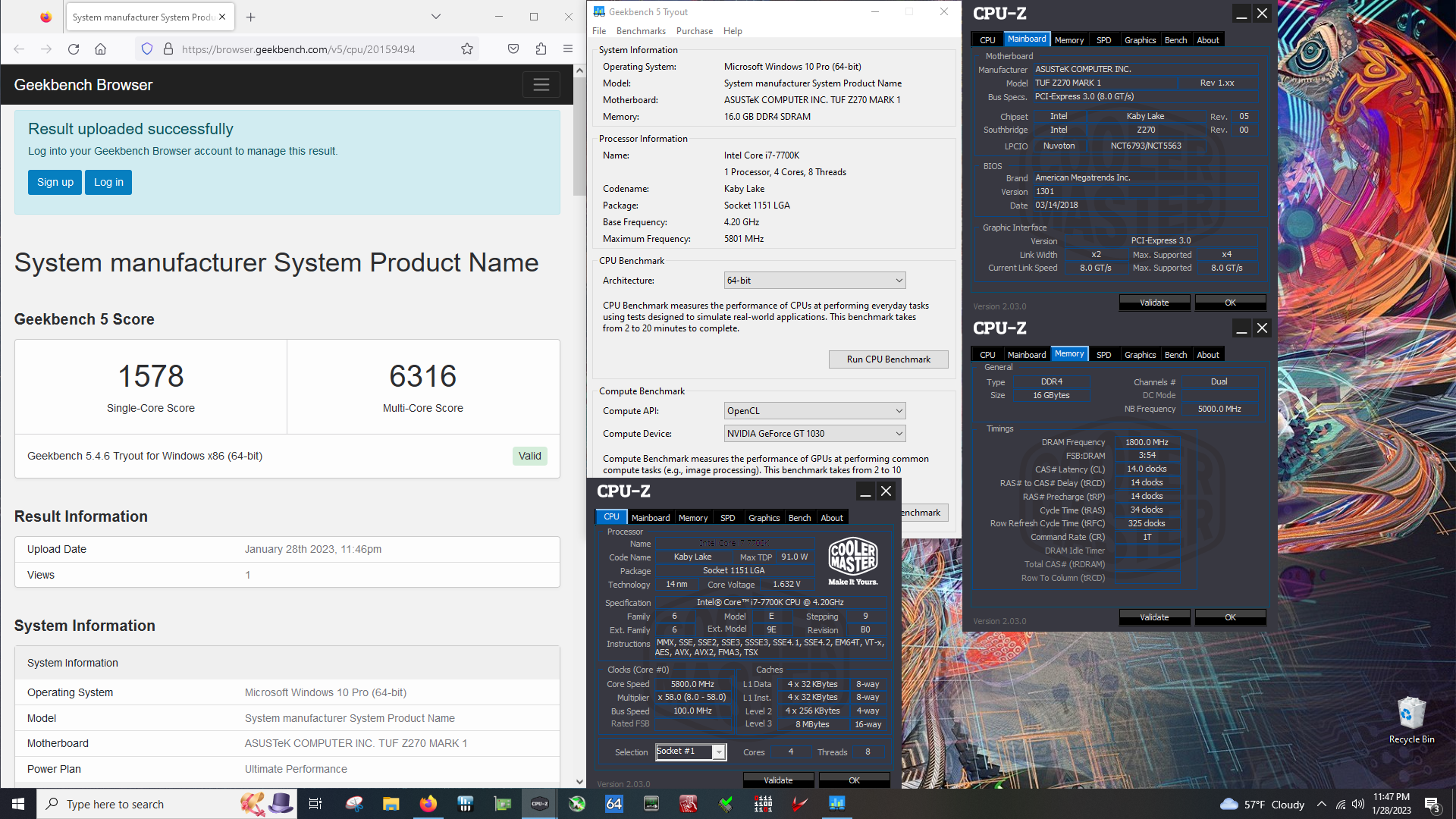Open the Windows Start menu

click(18, 804)
